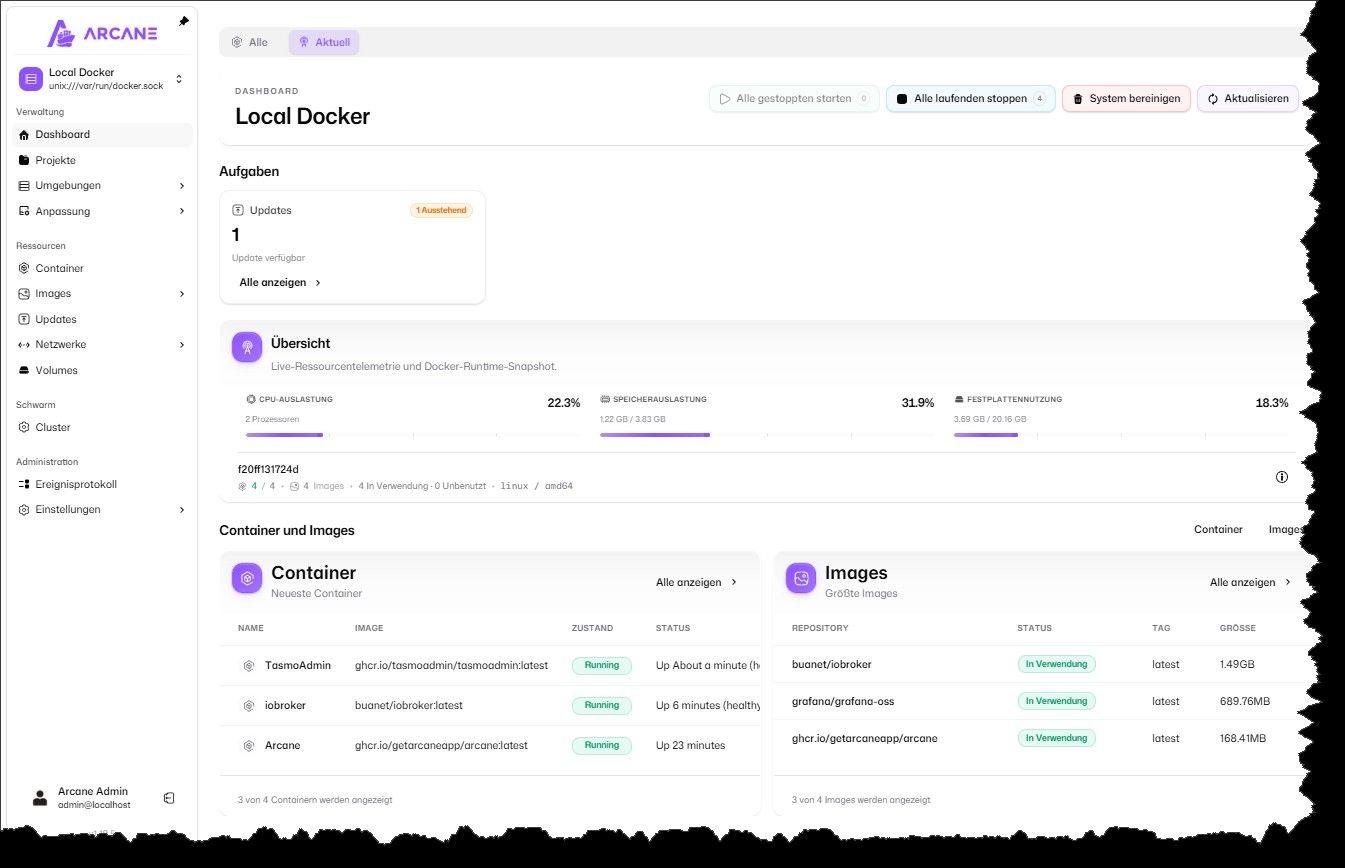Click the Speicherauslastung progress bar
Screen dimensions: 1345x868
tap(767, 435)
